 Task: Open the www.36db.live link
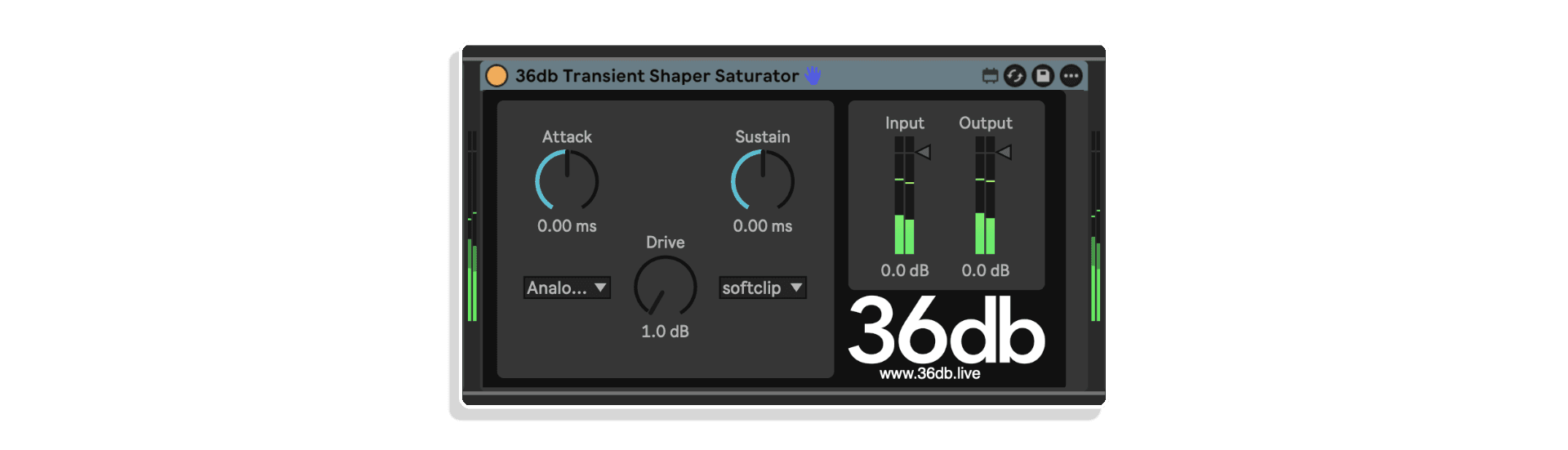(x=930, y=374)
